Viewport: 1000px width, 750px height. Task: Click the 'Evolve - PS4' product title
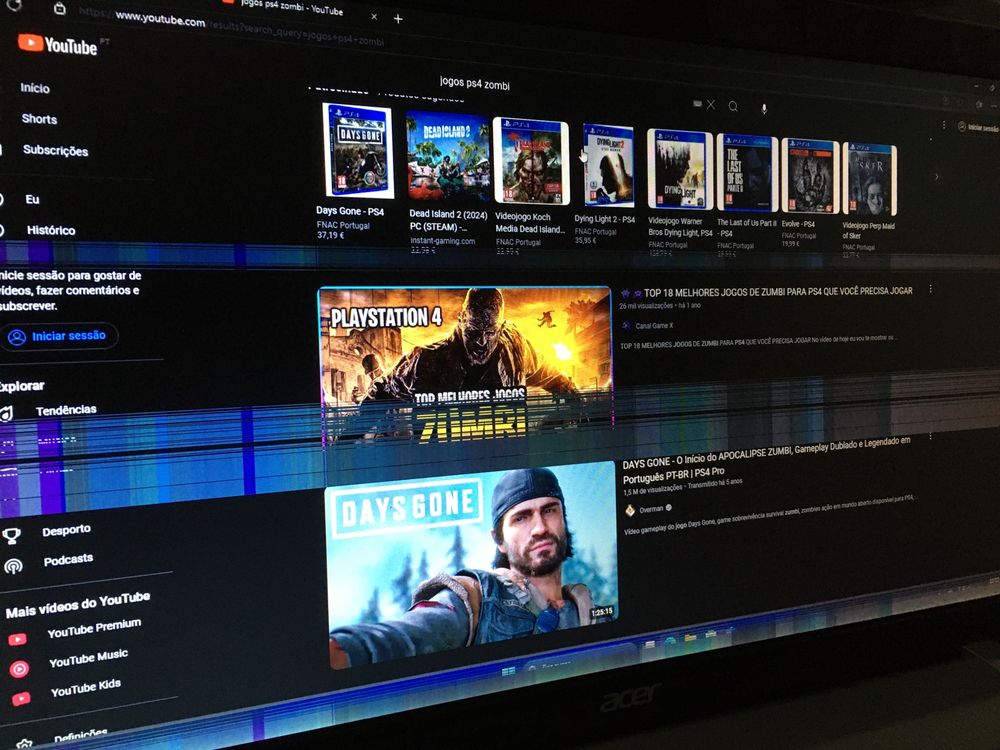798,224
